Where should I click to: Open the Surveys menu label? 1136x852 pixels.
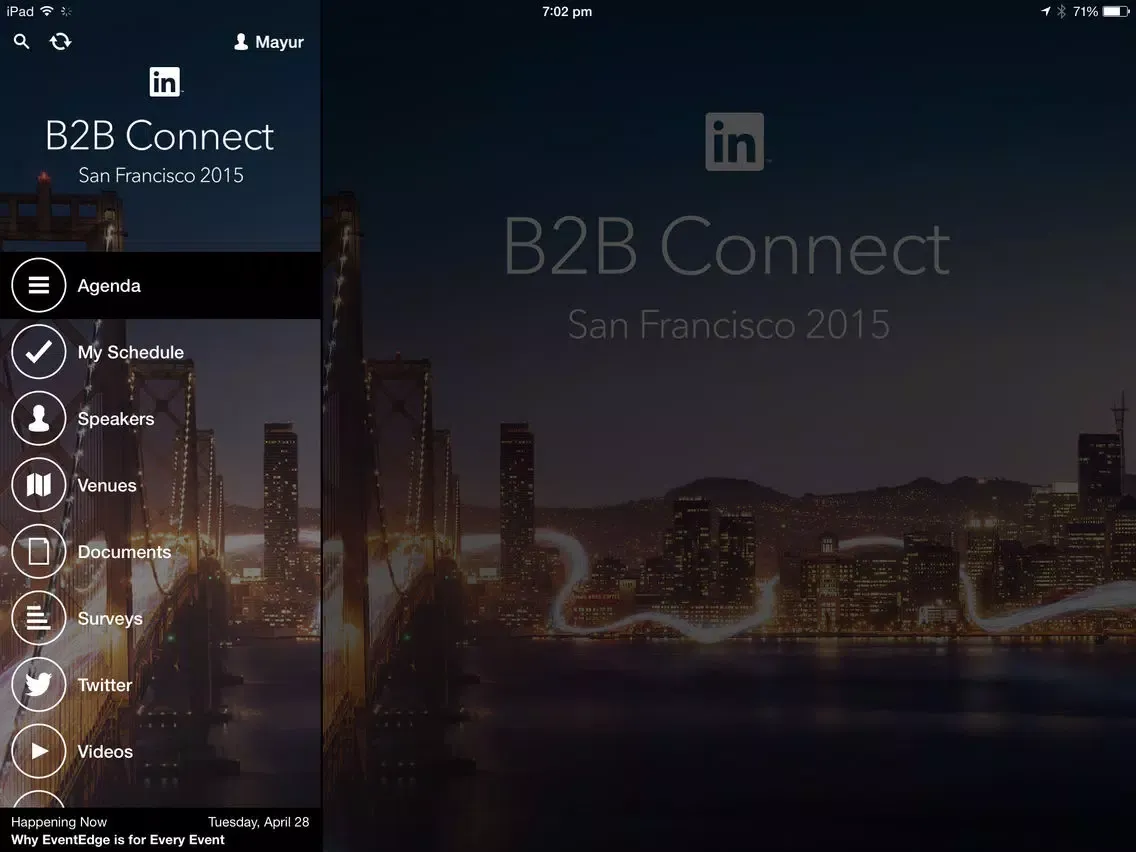tap(110, 619)
